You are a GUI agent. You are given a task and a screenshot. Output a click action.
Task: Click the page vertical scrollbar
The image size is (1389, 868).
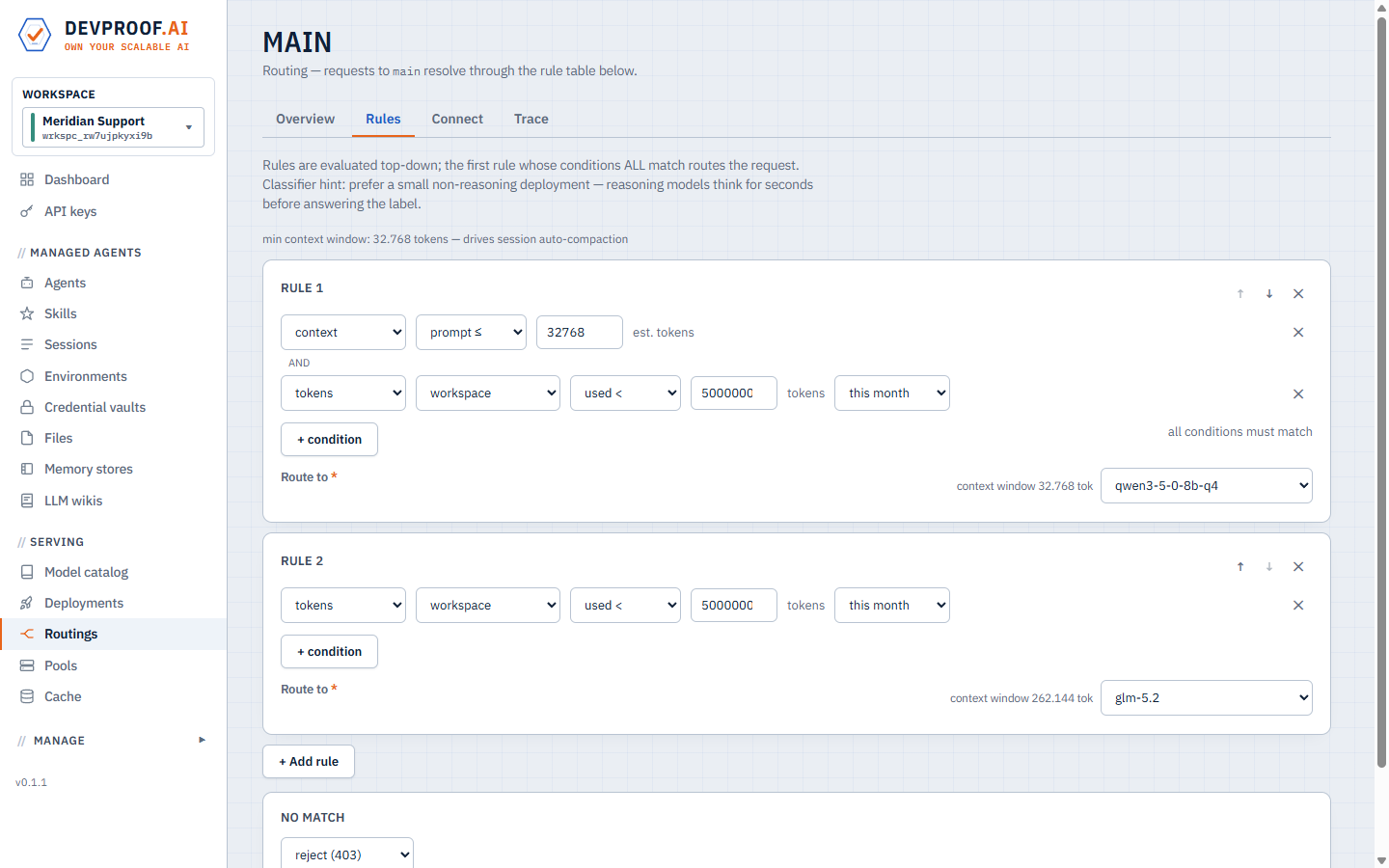coord(1381,393)
